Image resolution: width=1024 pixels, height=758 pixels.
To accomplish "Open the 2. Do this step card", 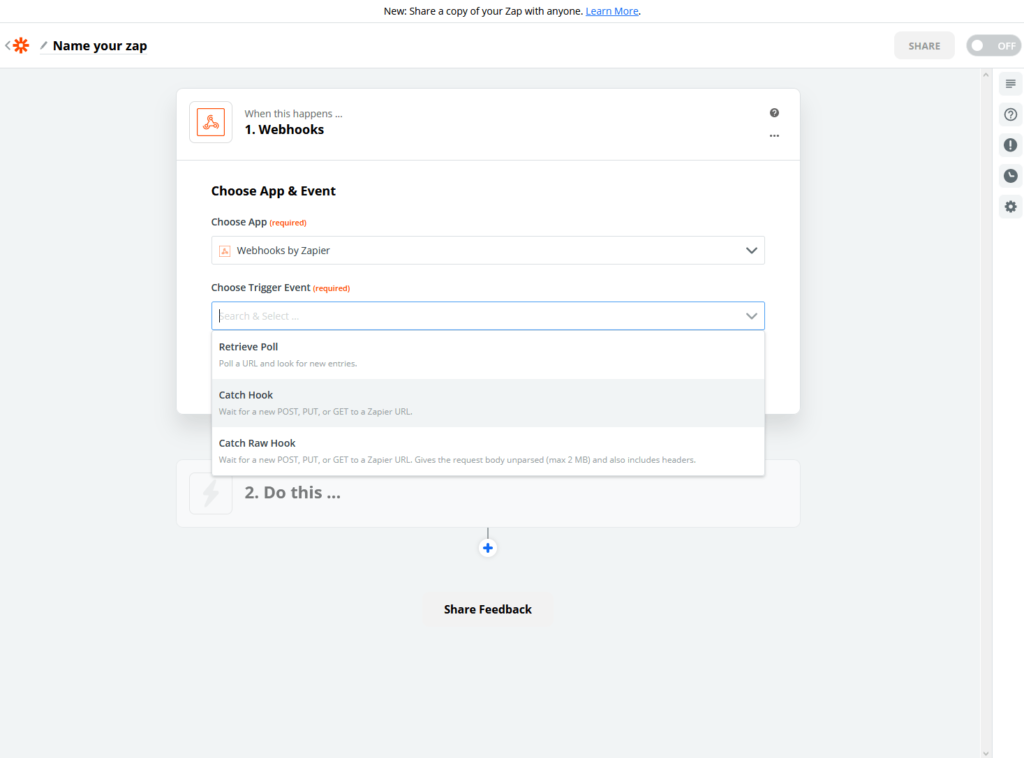I will (488, 493).
